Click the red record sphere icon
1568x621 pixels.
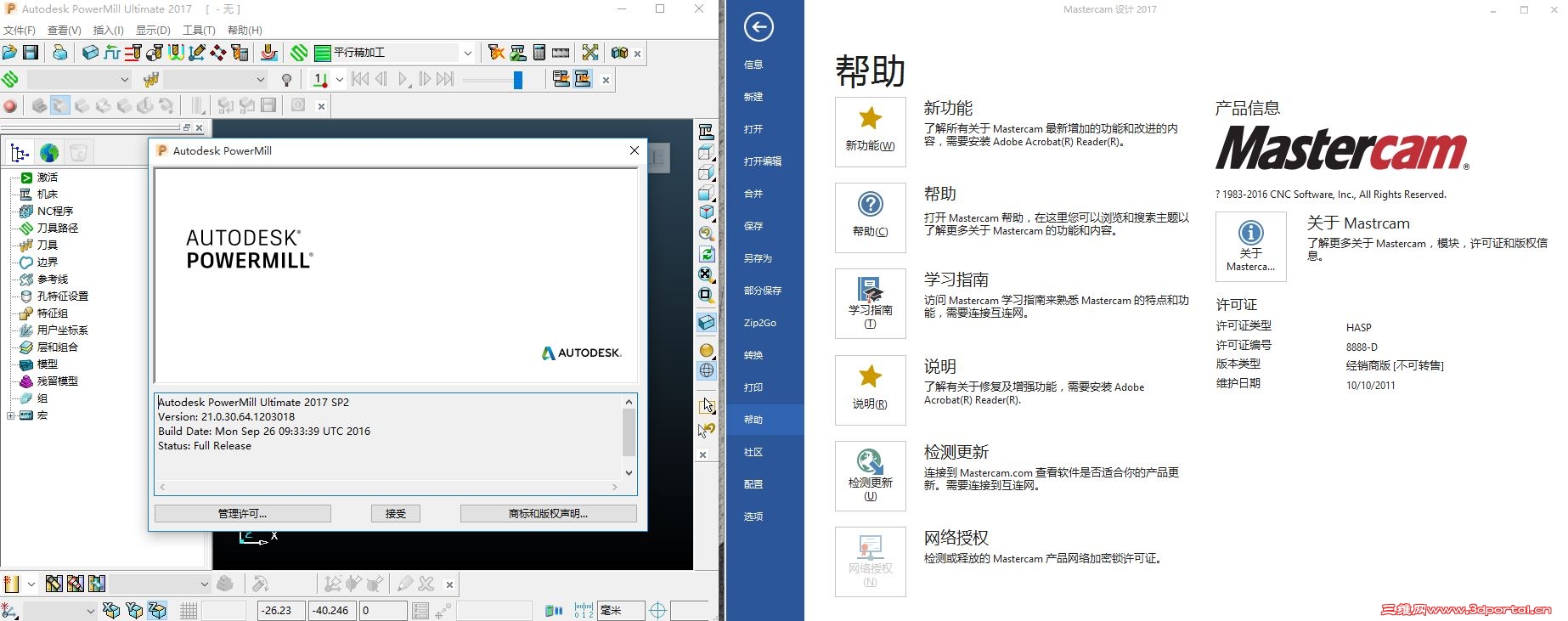[10, 106]
